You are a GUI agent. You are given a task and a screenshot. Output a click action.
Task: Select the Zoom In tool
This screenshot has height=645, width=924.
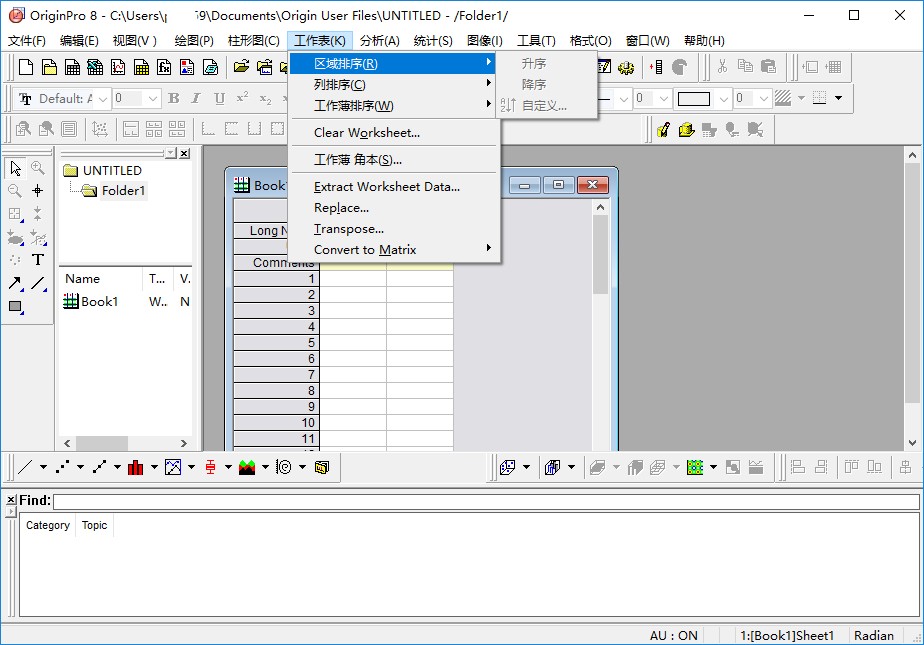coord(38,168)
